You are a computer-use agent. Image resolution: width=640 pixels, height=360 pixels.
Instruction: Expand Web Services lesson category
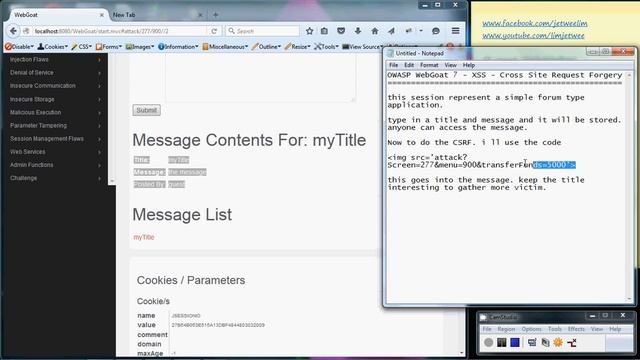click(56, 152)
